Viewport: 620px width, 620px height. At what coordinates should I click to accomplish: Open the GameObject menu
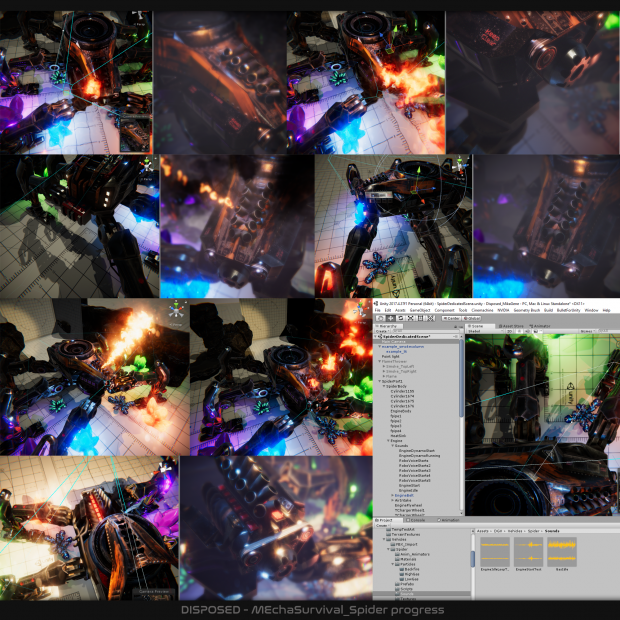click(x=420, y=310)
